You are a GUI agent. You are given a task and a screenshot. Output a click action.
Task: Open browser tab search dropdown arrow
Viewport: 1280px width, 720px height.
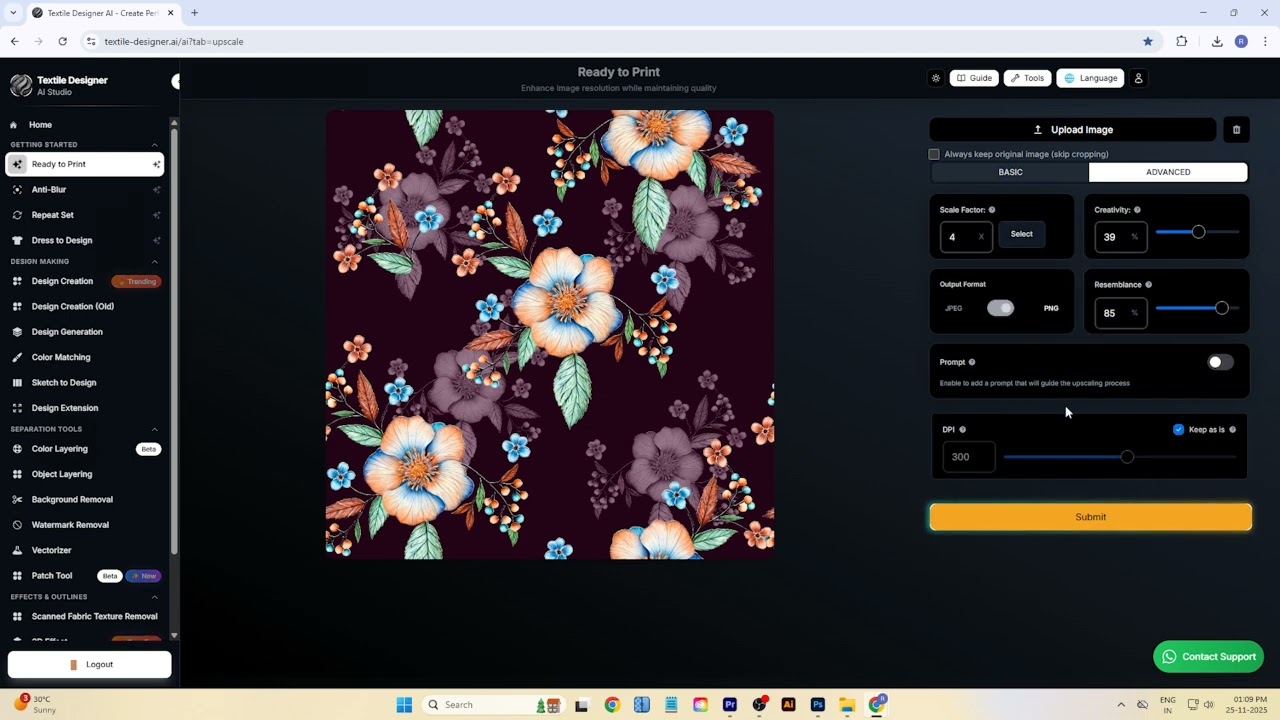point(13,13)
